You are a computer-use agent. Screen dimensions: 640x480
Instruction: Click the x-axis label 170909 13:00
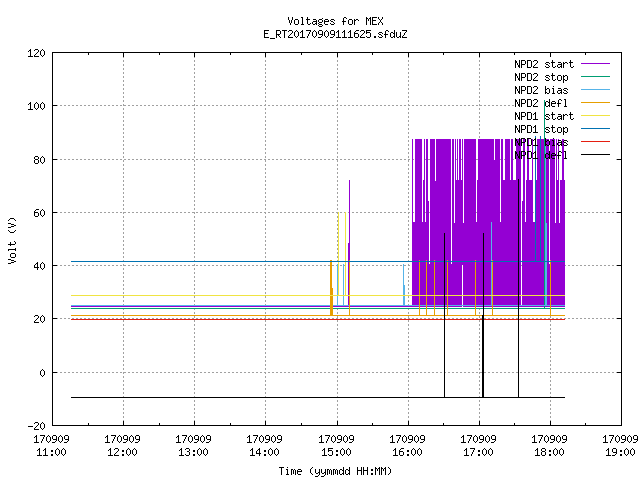(x=193, y=446)
